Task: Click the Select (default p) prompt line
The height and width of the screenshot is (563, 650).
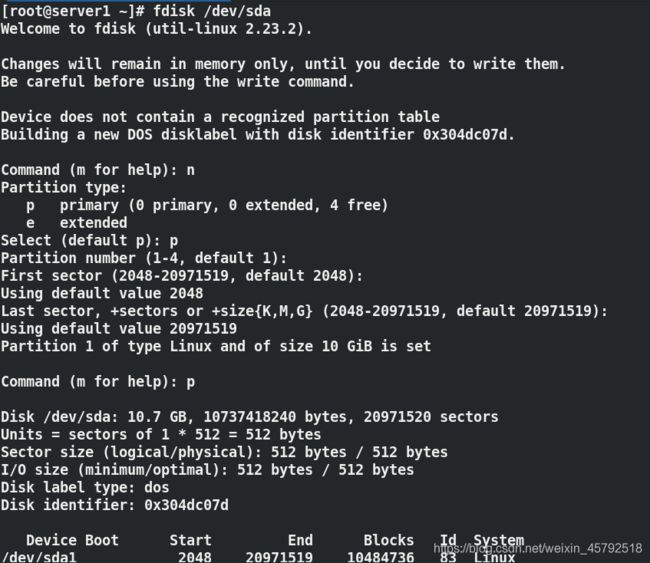Action: click(90, 240)
